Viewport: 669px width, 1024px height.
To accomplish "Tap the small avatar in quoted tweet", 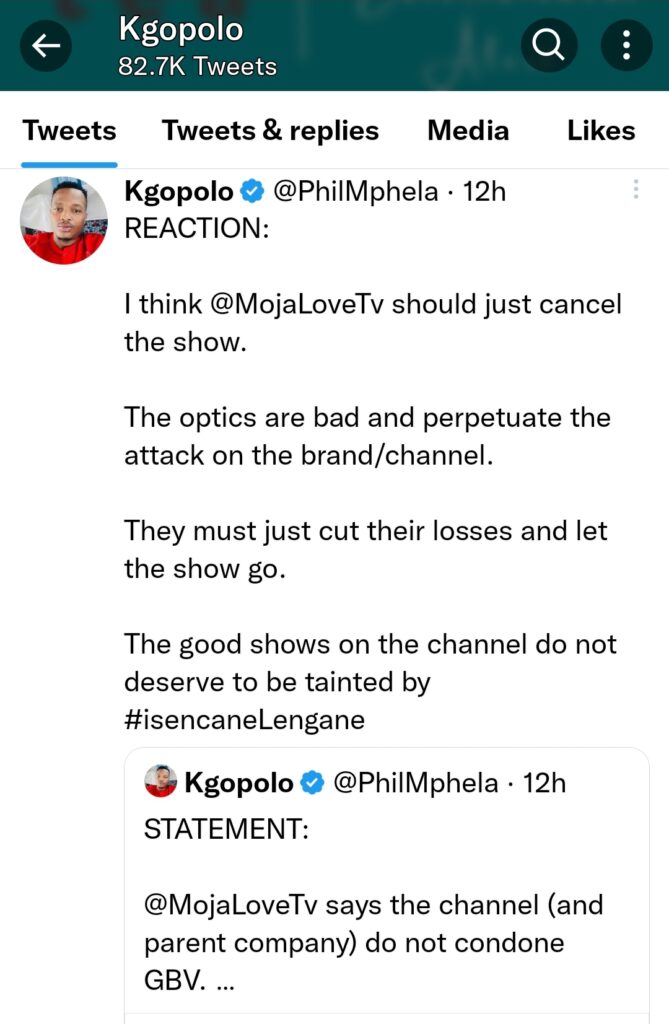I will (161, 782).
